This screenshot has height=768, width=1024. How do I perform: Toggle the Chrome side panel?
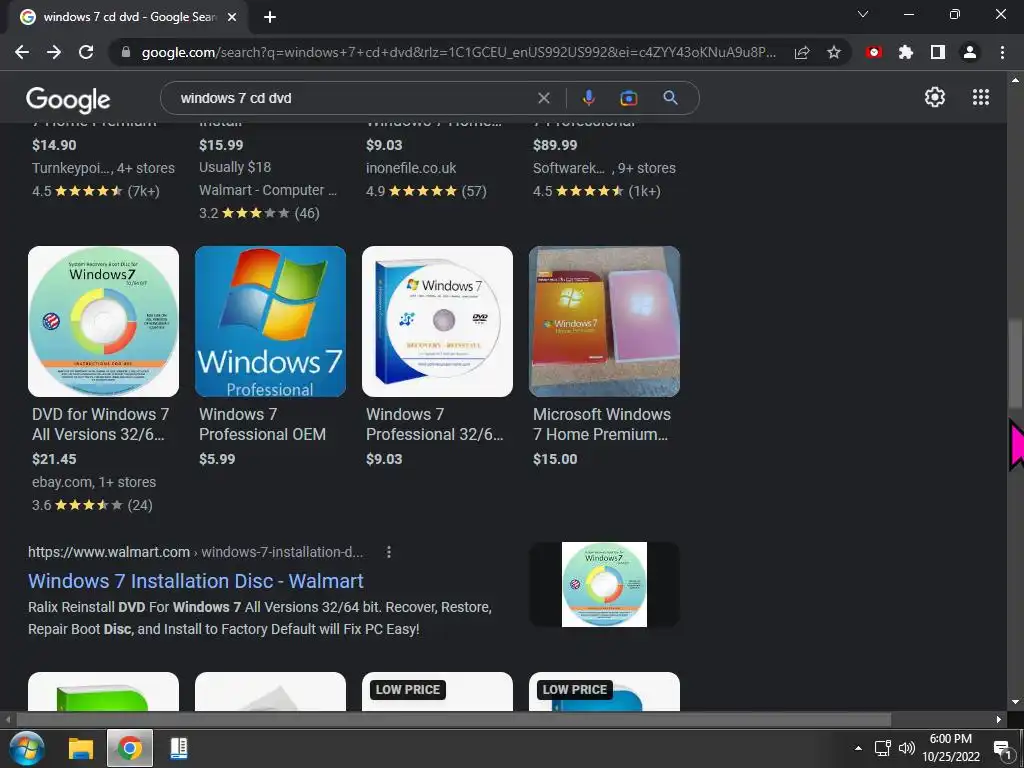click(x=938, y=52)
